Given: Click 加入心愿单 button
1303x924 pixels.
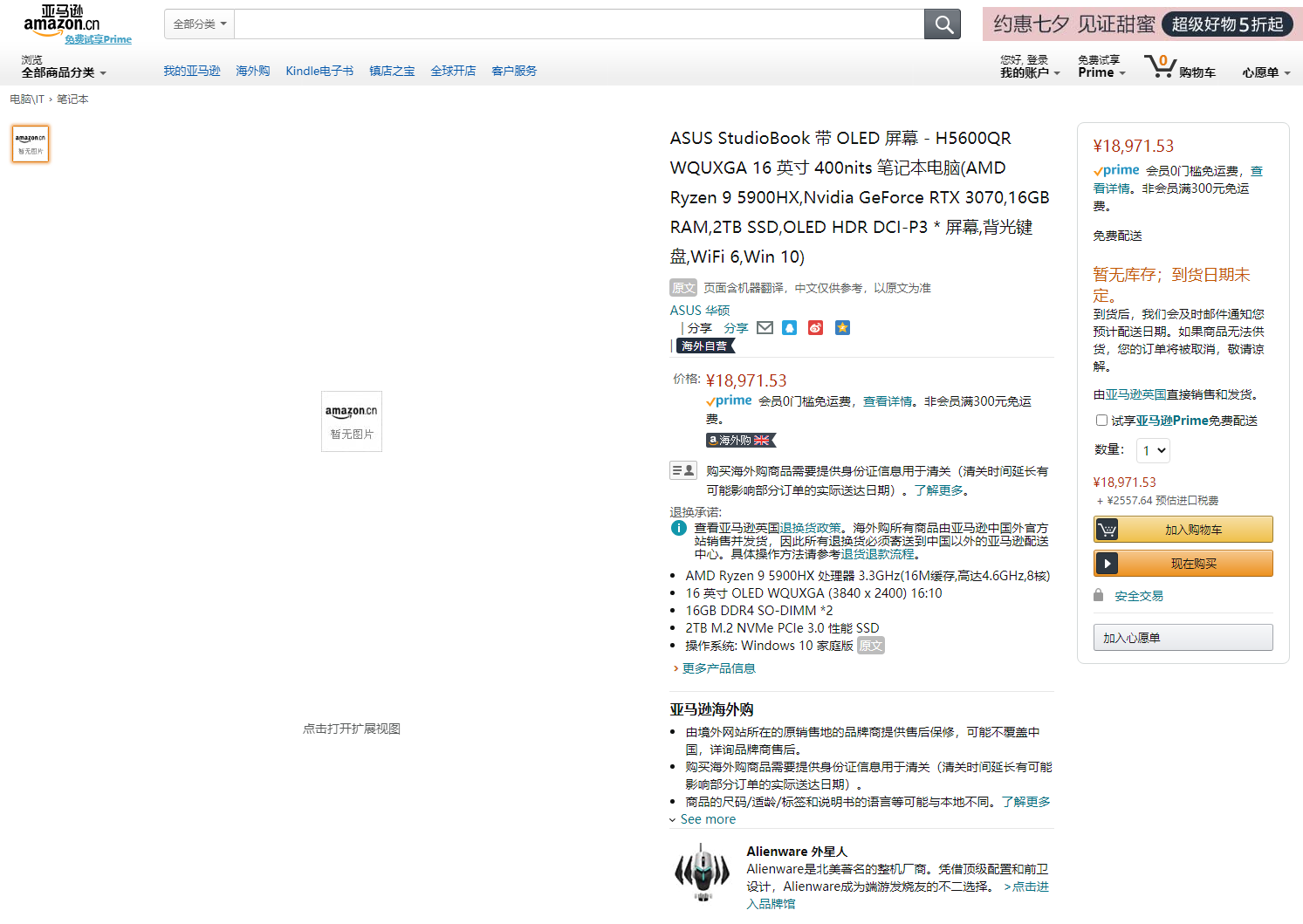Looking at the screenshot, I should 1183,638.
